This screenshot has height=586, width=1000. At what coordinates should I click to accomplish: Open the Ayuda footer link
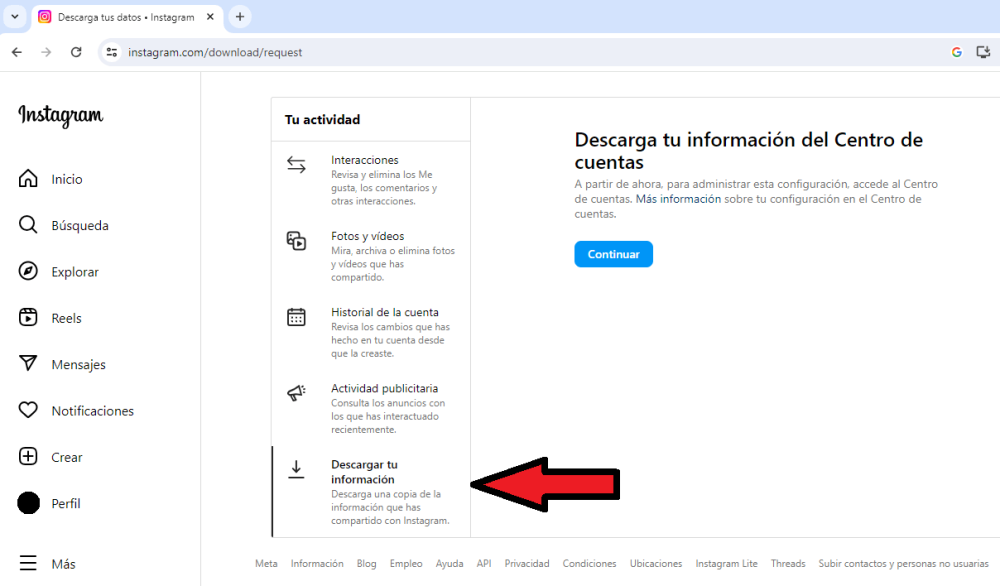click(x=450, y=564)
